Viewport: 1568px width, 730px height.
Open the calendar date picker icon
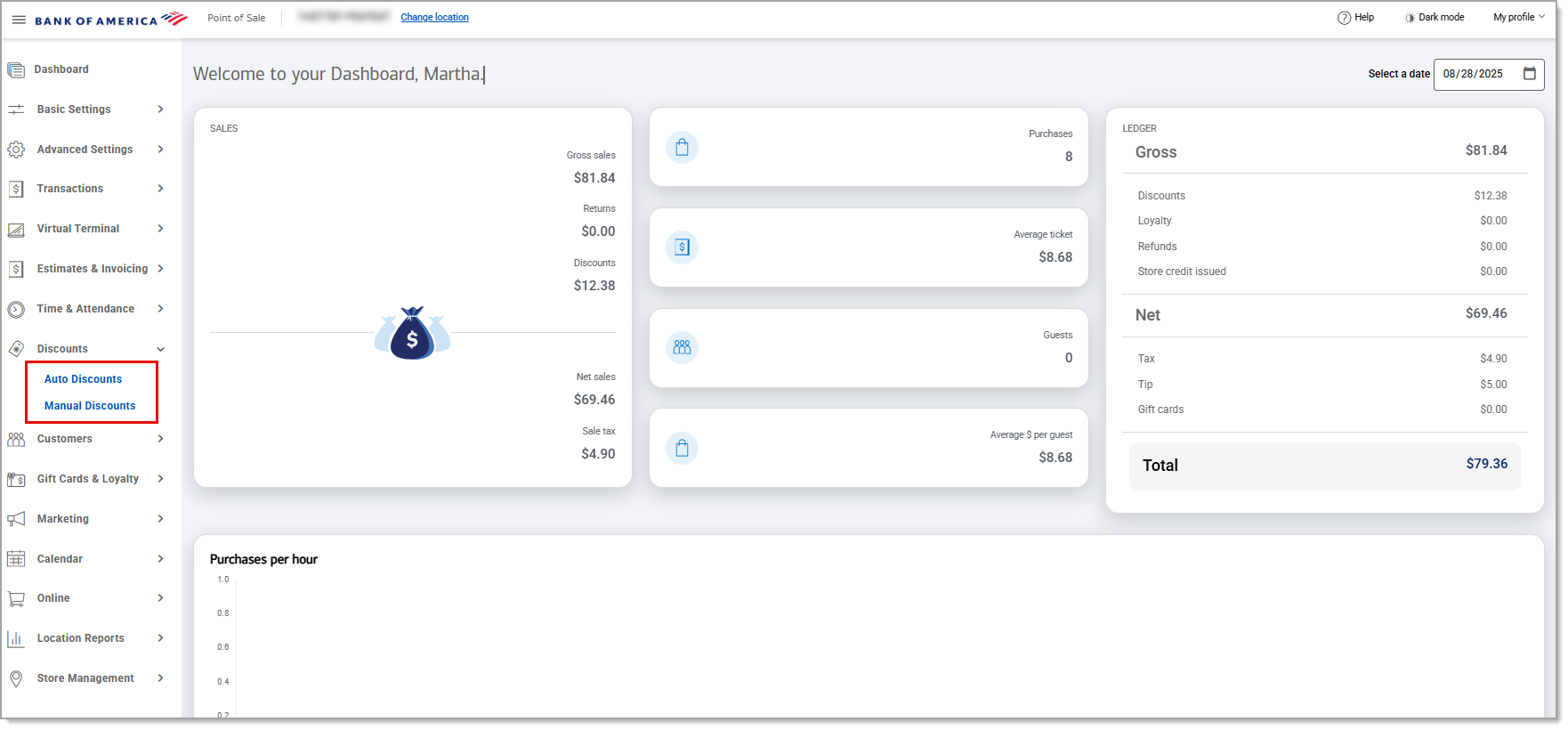pos(1530,74)
